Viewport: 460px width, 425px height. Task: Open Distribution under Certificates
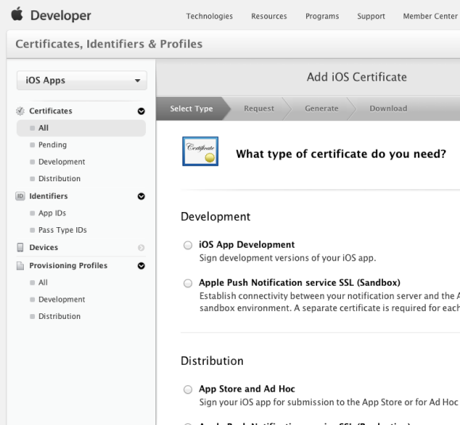coord(59,179)
